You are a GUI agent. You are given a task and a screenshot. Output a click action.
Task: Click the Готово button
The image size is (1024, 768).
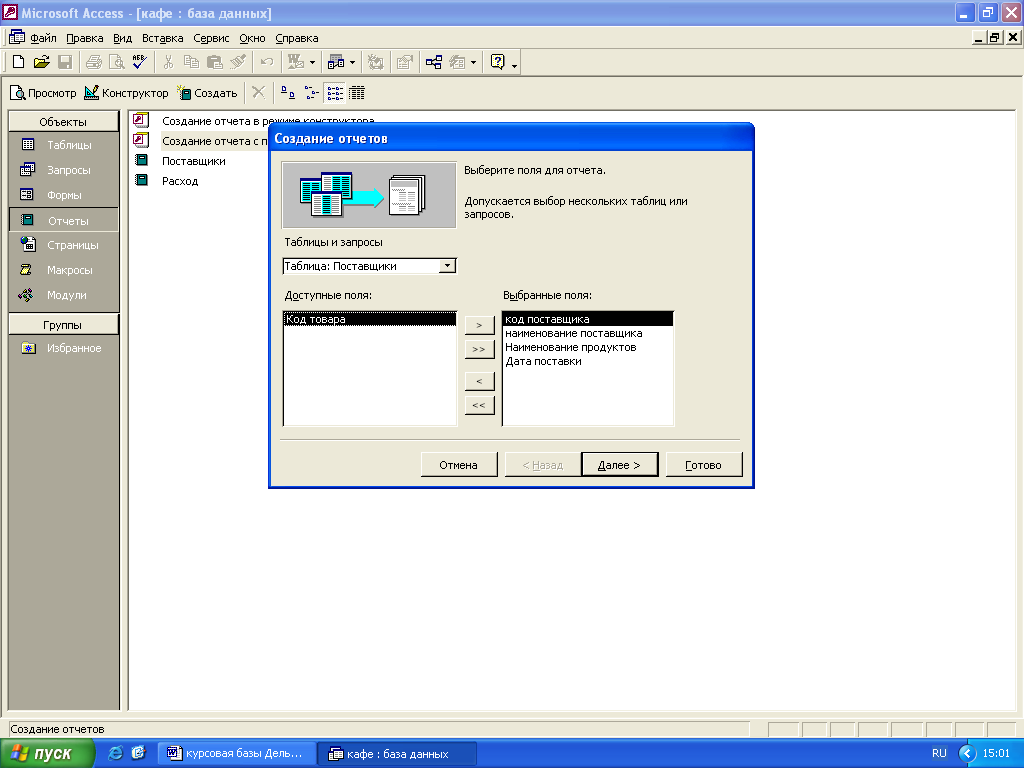[703, 465]
